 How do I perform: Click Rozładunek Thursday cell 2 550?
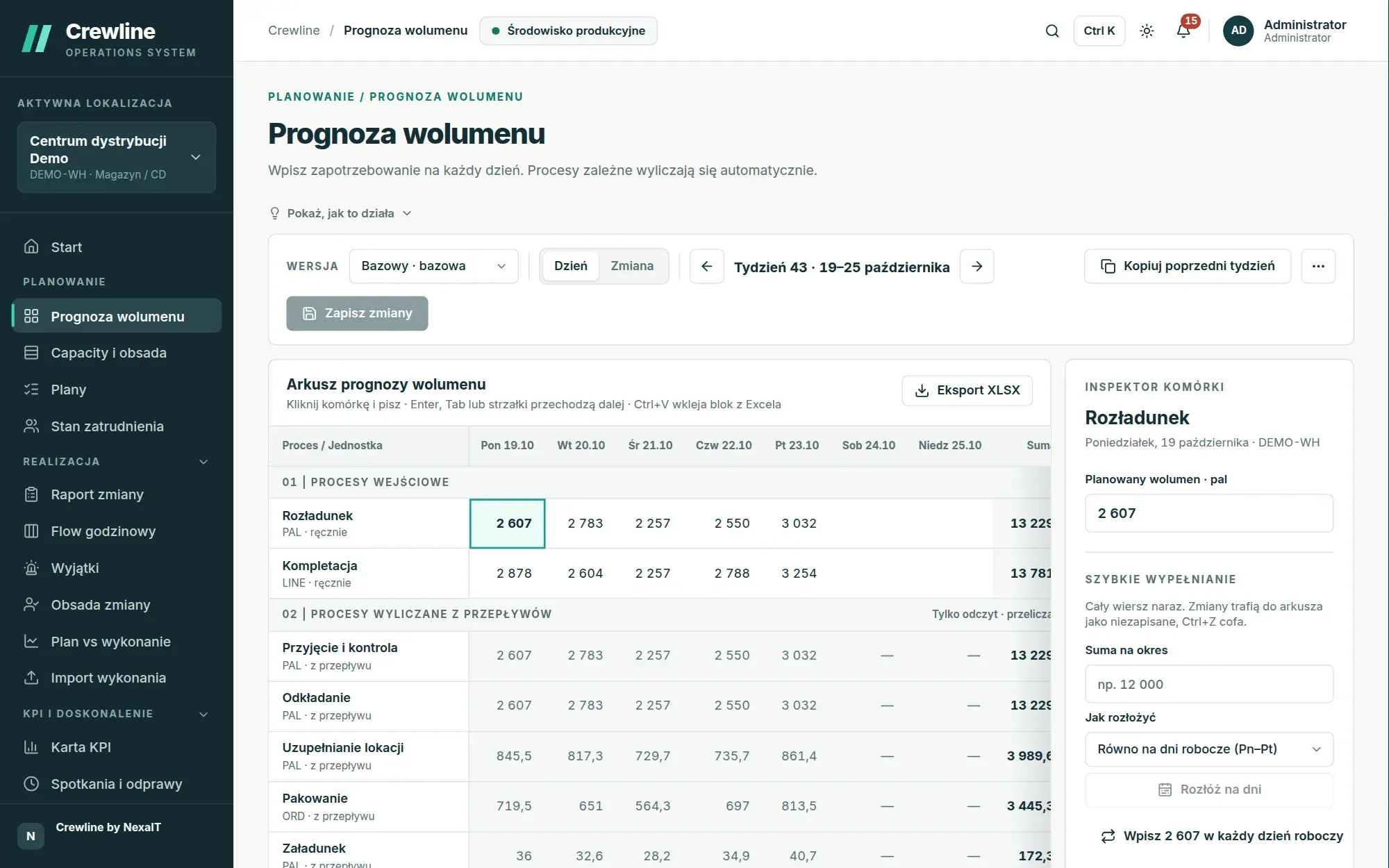pyautogui.click(x=724, y=524)
